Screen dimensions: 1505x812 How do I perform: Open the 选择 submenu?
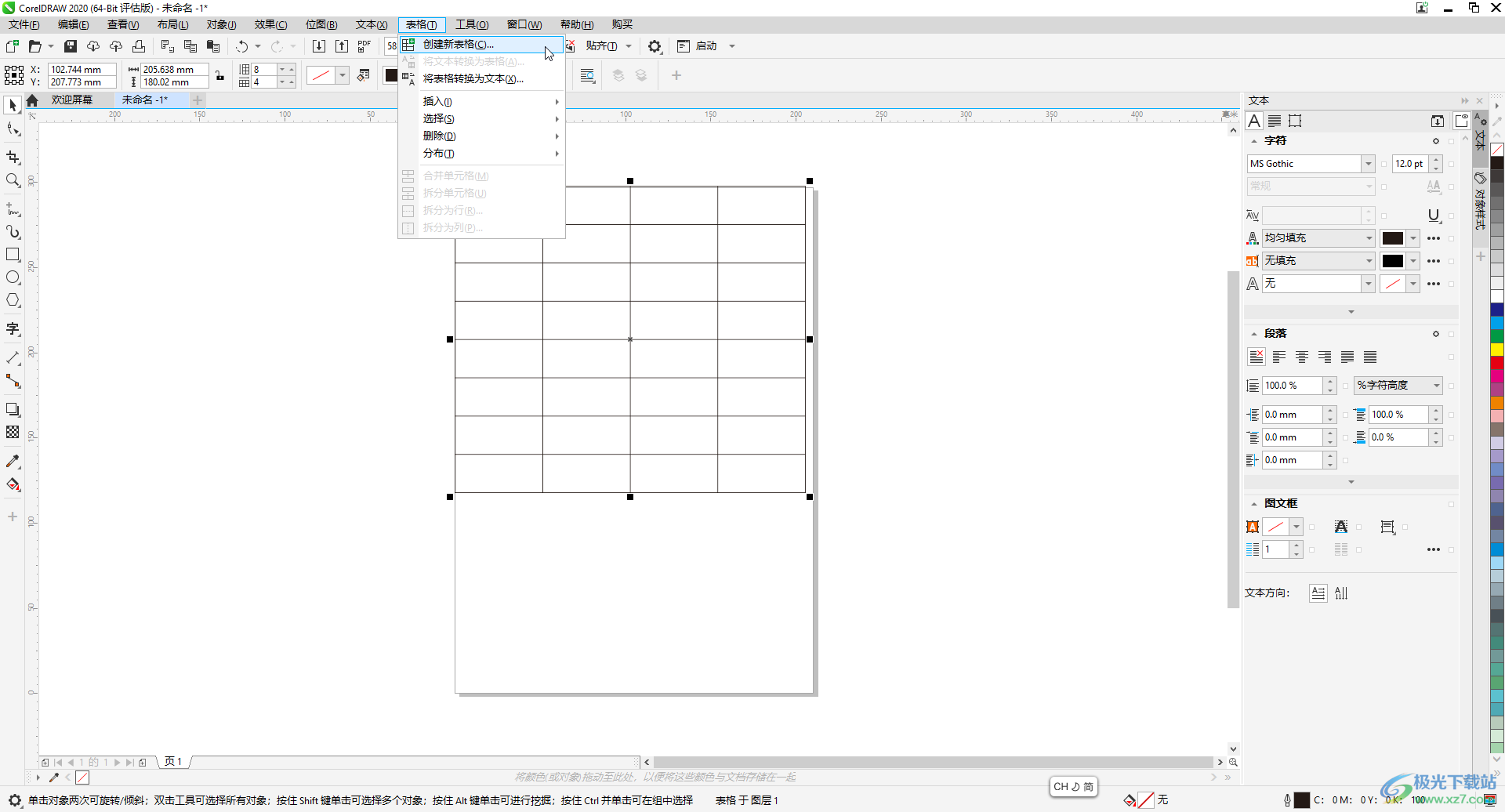click(x=481, y=119)
